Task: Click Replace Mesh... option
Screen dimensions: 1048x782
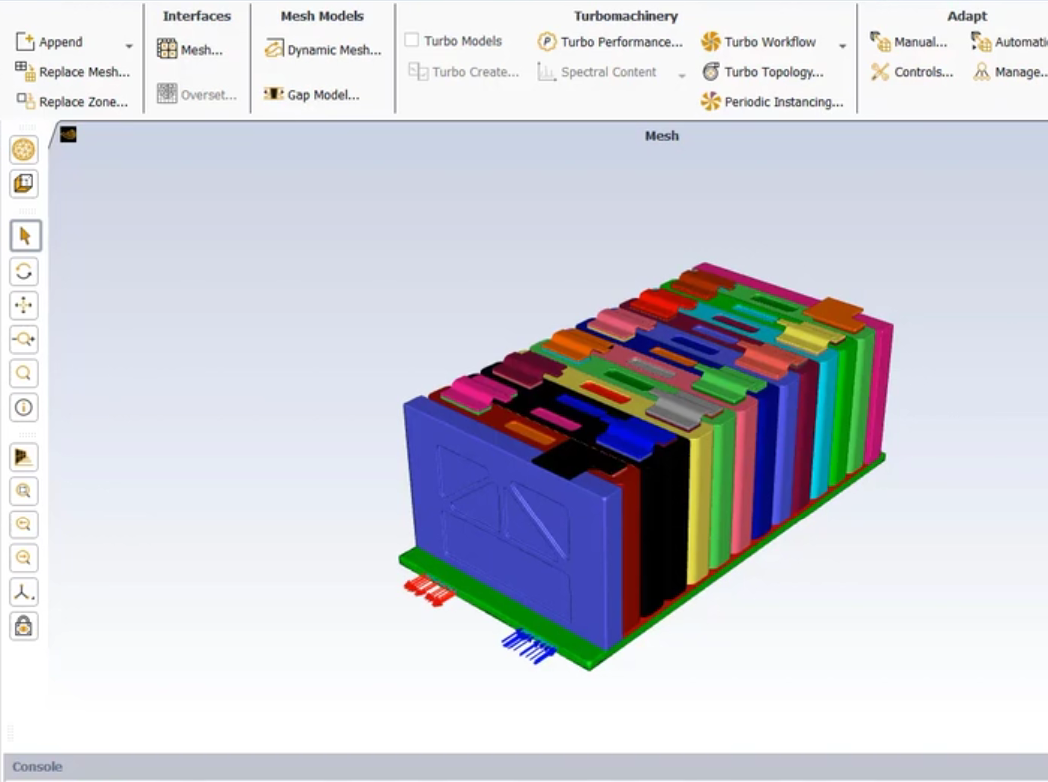Action: [x=72, y=72]
